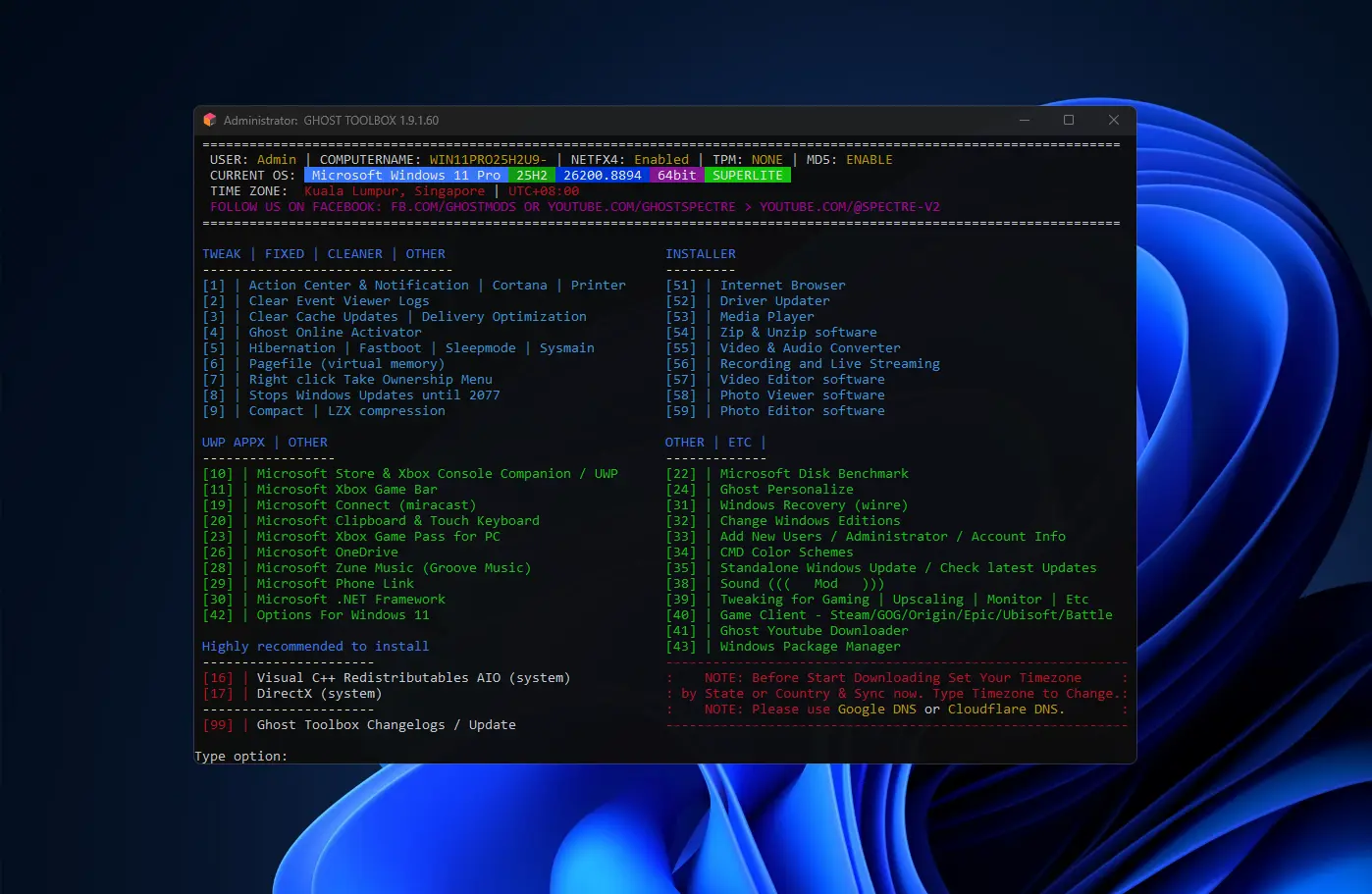The image size is (1372, 894).
Task: Click 'Clear Event Viewer Logs' option
Action: (x=340, y=301)
